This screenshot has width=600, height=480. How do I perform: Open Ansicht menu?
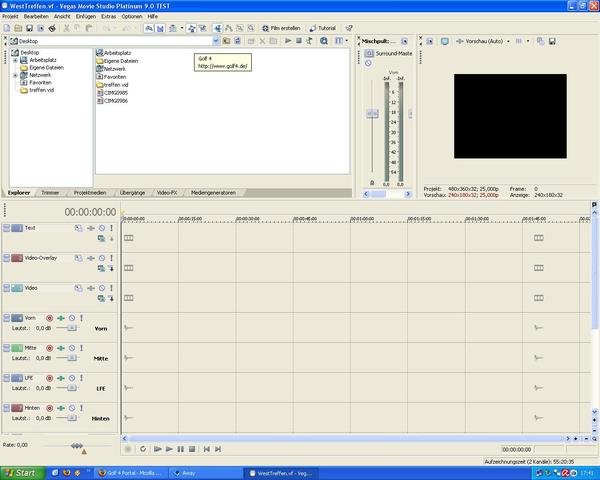point(62,16)
